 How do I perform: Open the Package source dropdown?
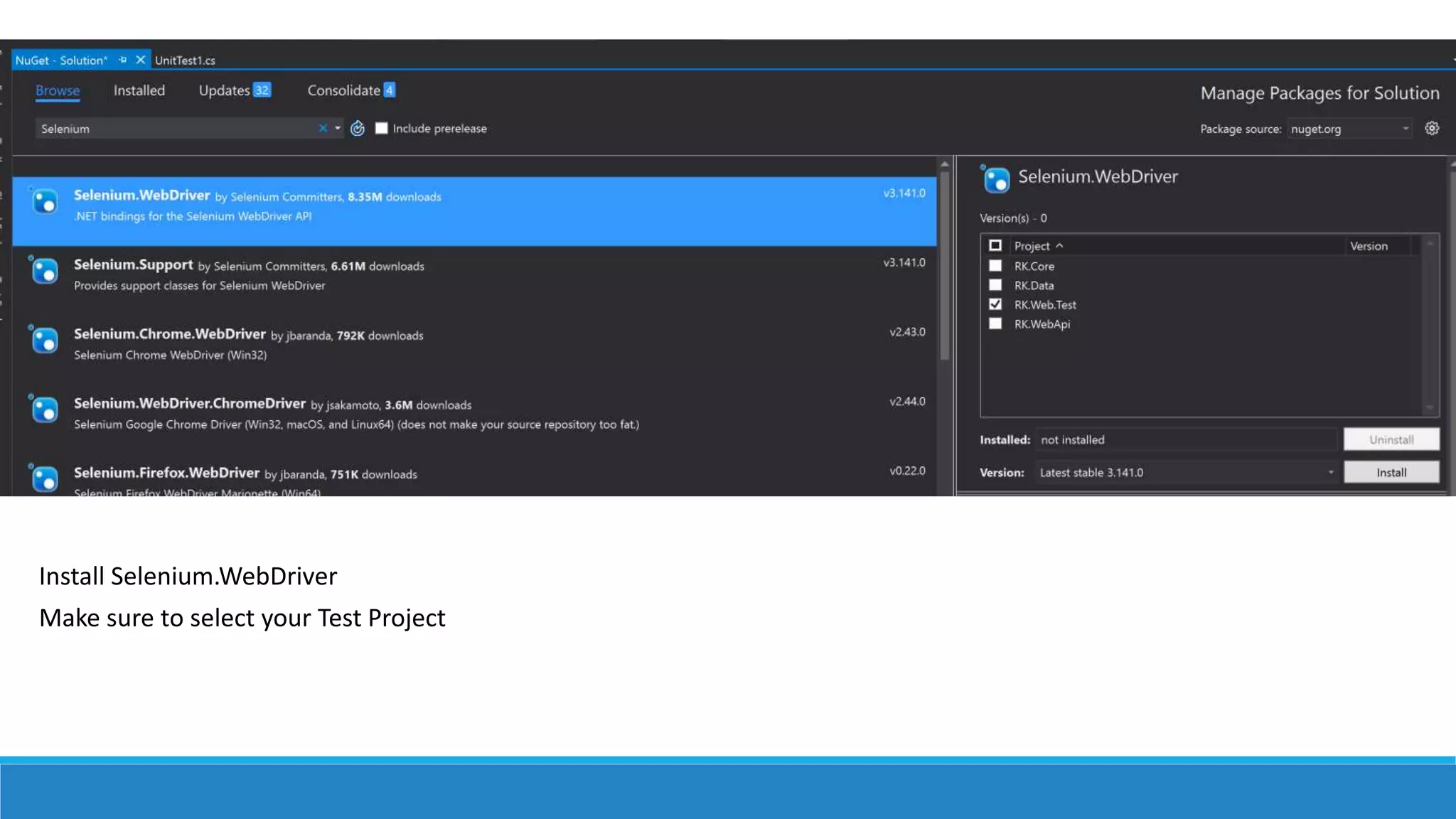click(x=1349, y=129)
